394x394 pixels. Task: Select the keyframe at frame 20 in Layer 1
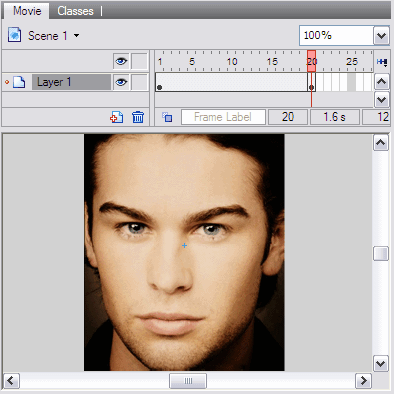pos(311,87)
